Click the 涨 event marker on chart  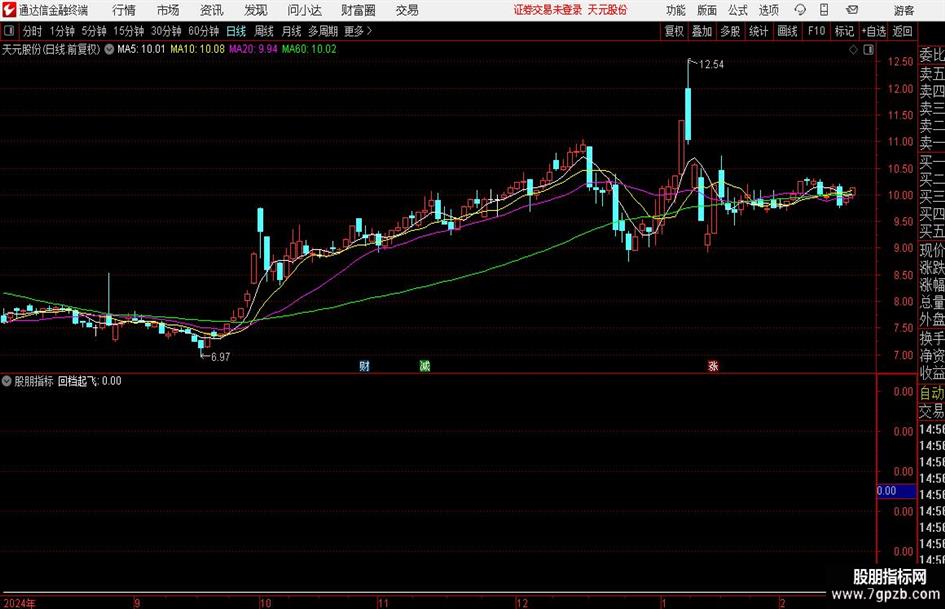713,366
